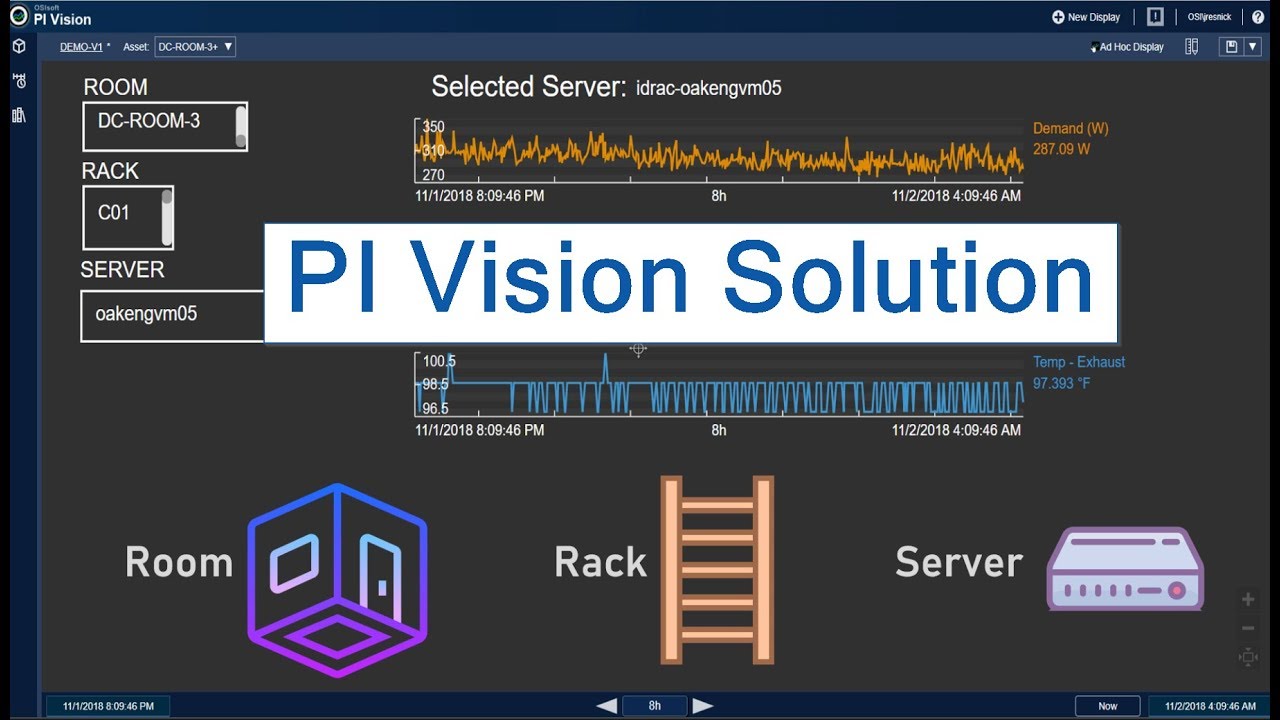
Task: Click the RACK list scrollbar
Action: point(167,217)
